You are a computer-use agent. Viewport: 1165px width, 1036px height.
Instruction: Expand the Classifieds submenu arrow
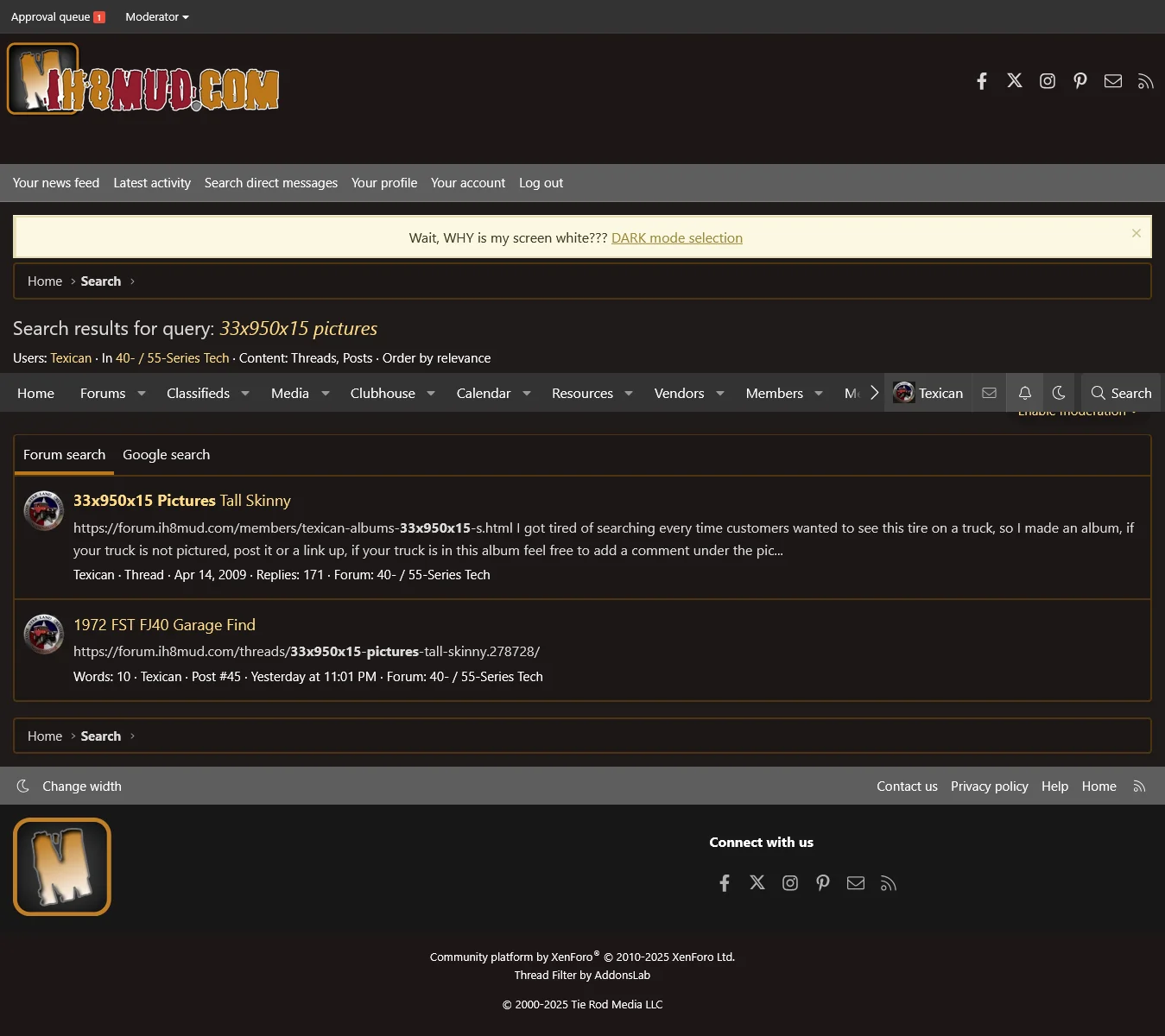coord(245,393)
